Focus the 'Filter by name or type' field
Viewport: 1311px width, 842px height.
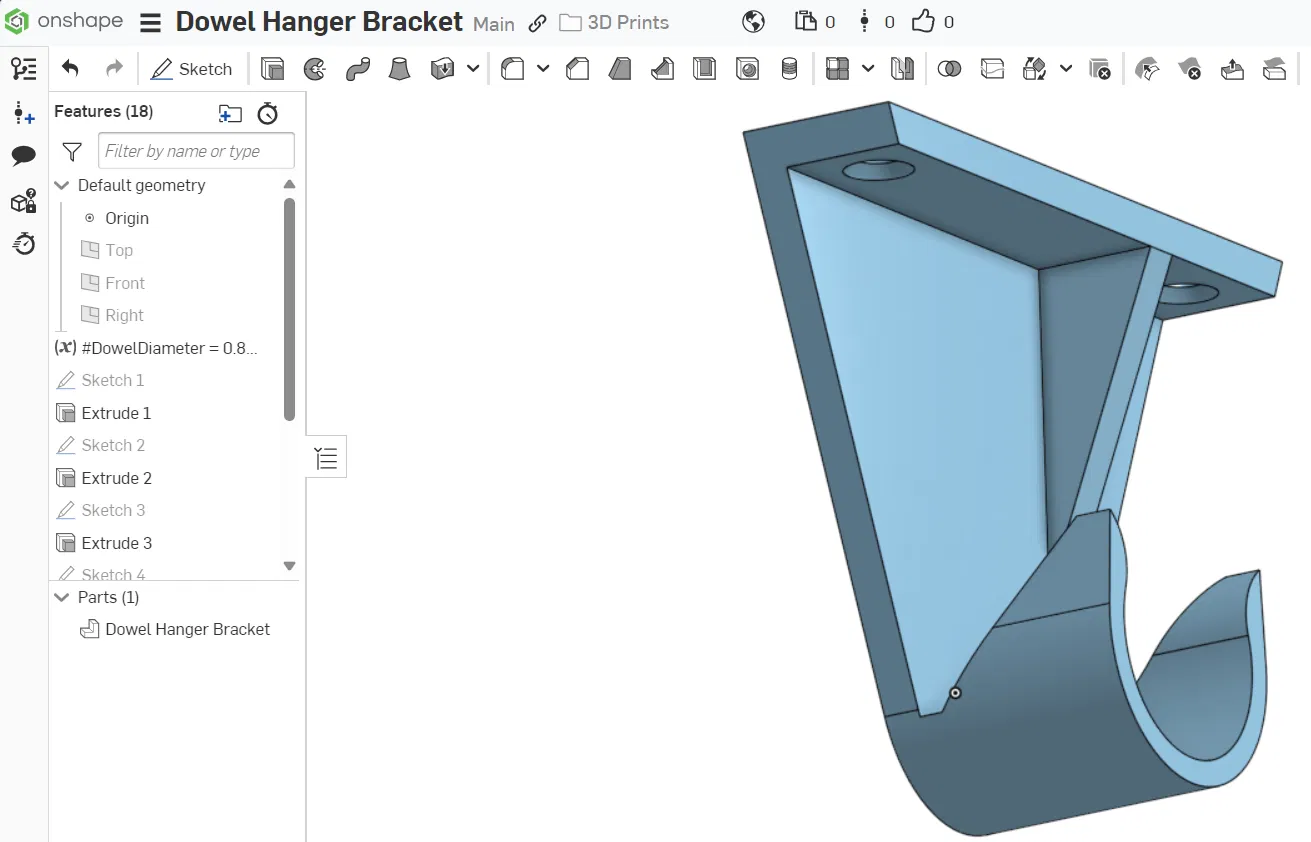pyautogui.click(x=196, y=151)
